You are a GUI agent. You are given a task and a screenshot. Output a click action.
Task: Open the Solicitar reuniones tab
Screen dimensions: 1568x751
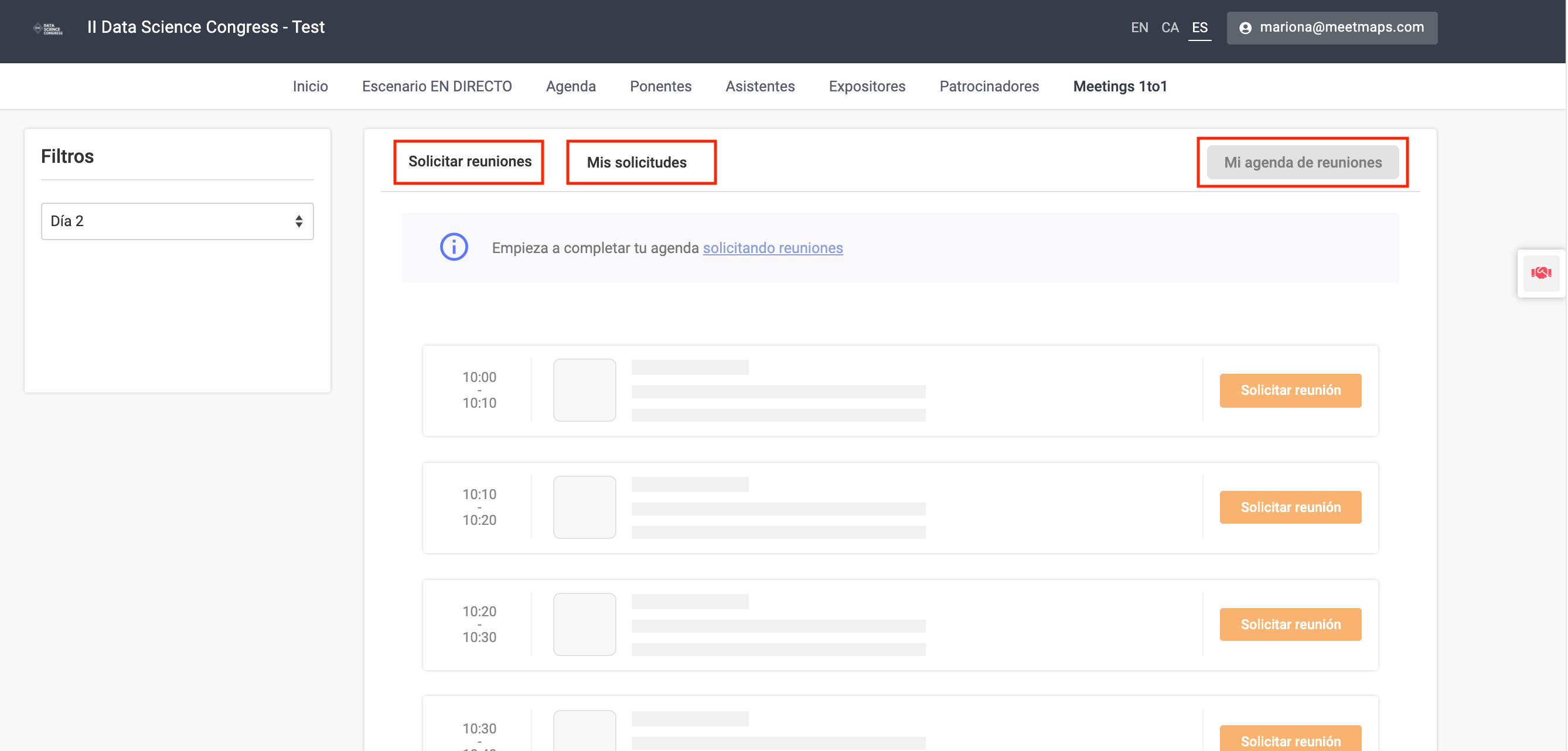[469, 161]
